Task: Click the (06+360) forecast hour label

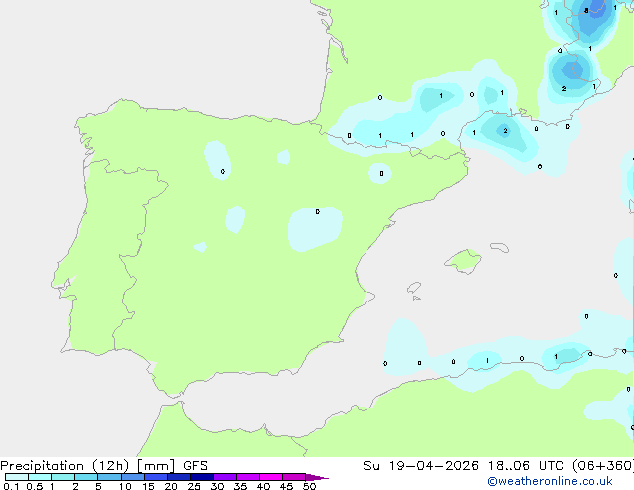Action: tap(603, 466)
